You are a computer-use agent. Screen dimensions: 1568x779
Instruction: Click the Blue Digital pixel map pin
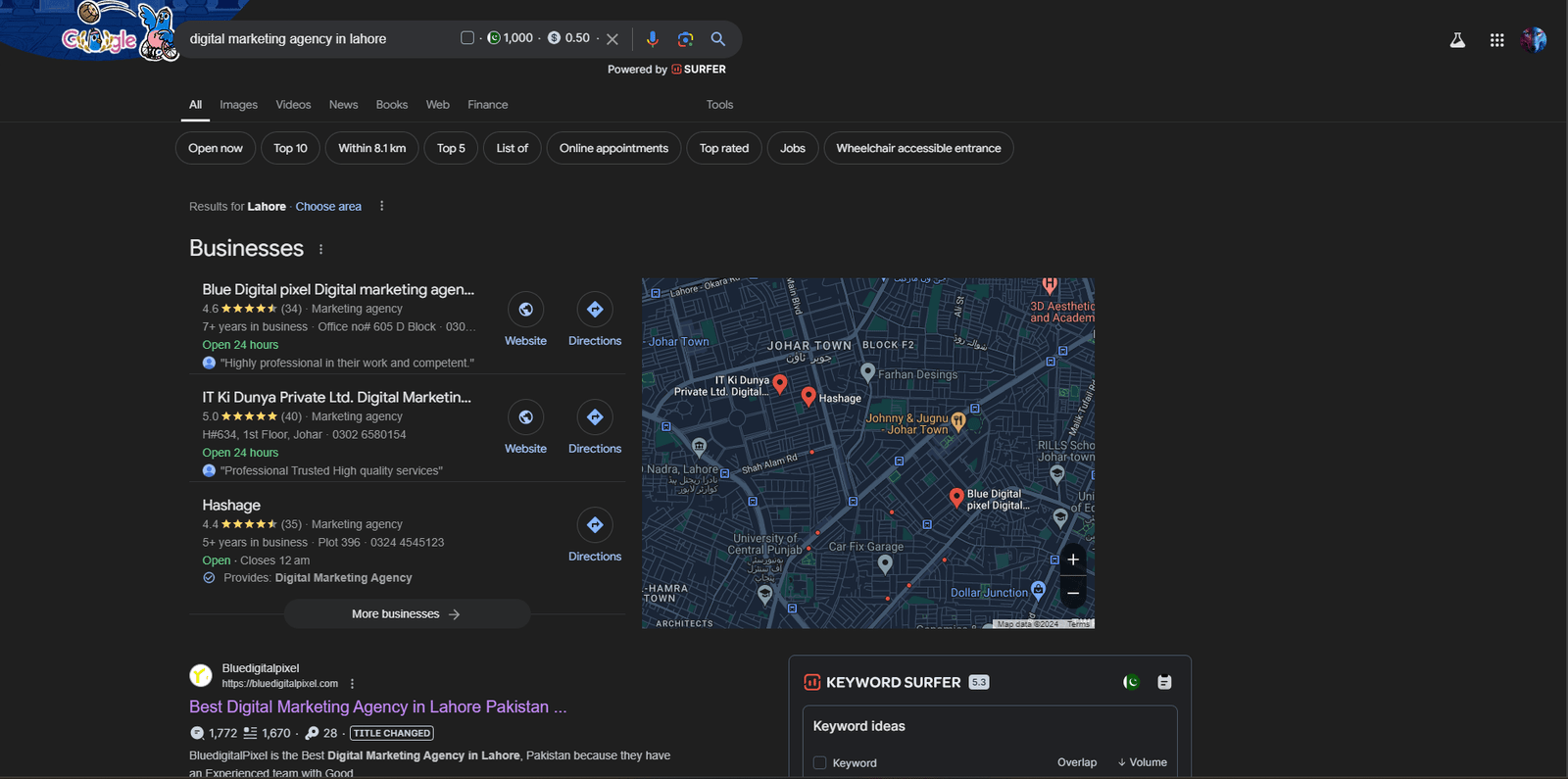[x=956, y=498]
